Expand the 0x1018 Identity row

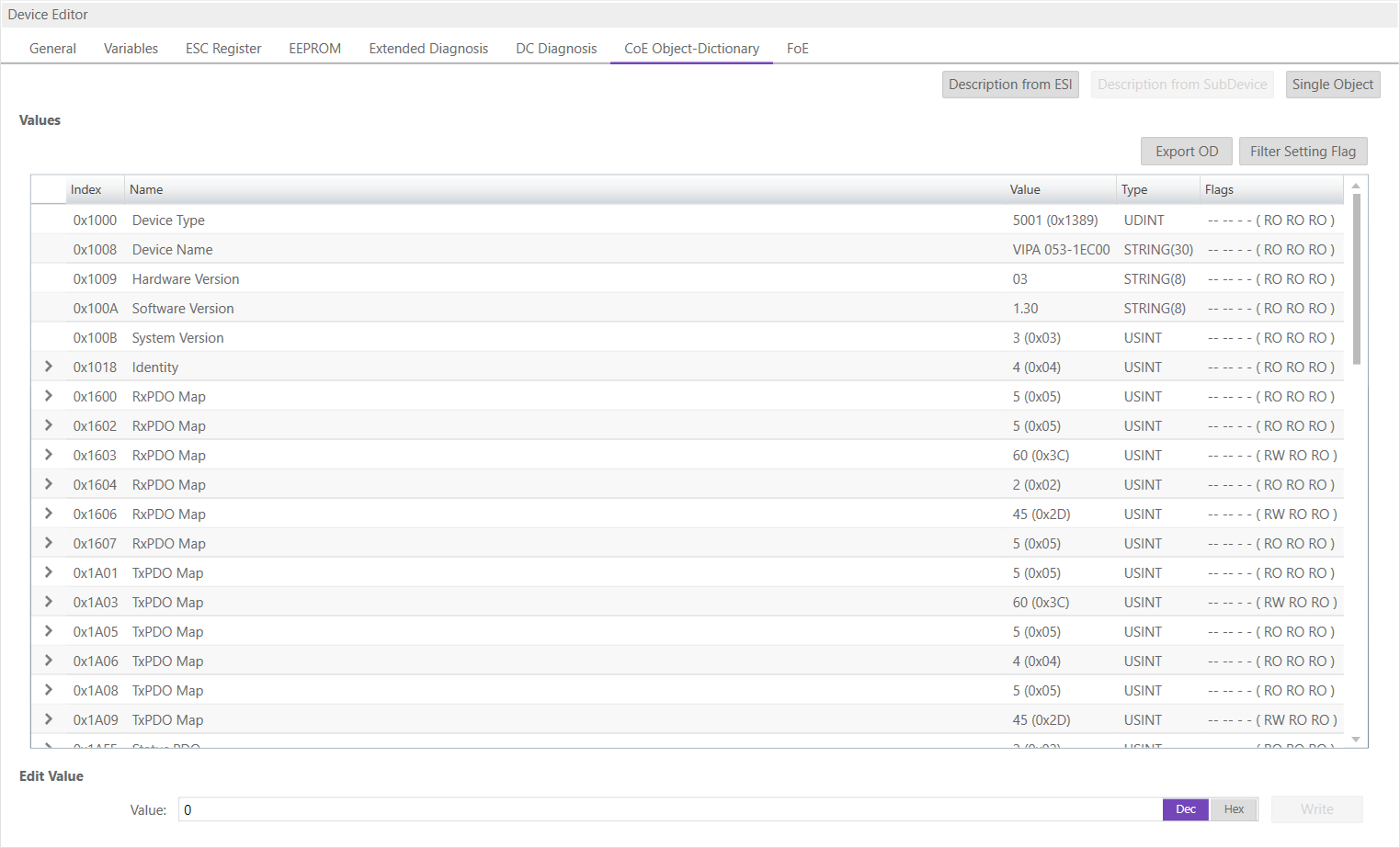pos(49,367)
